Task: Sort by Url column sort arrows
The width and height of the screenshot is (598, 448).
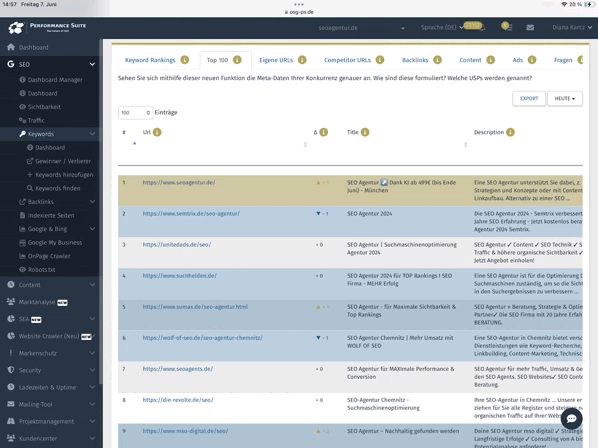Action: [x=305, y=145]
